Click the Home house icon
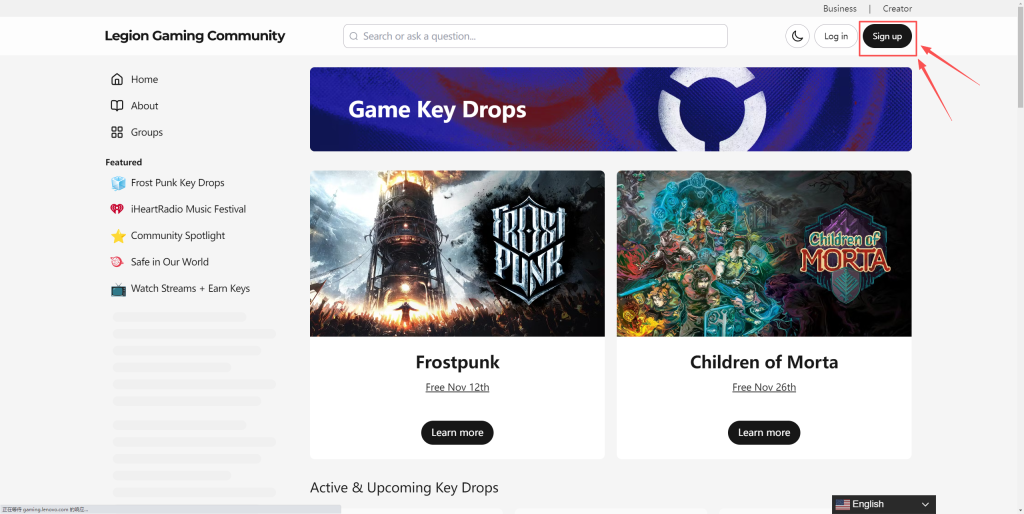Image resolution: width=1024 pixels, height=514 pixels. 117,79
